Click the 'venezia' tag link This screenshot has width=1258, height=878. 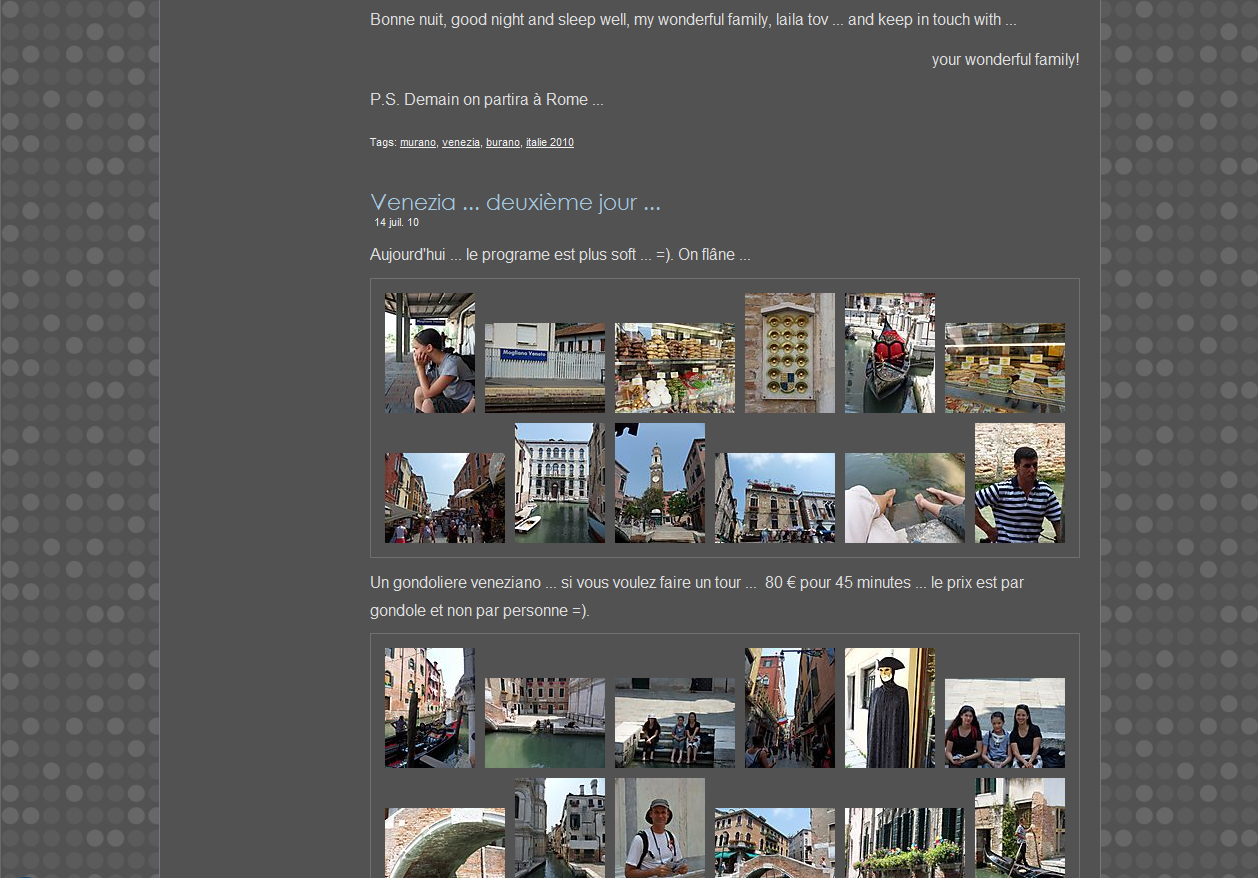(460, 143)
